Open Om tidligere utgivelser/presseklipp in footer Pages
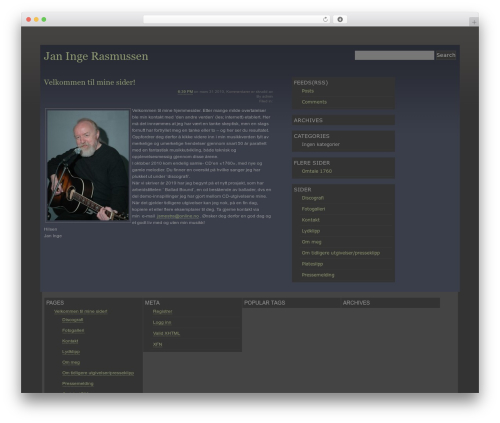This screenshot has width=500, height=423. (98, 373)
